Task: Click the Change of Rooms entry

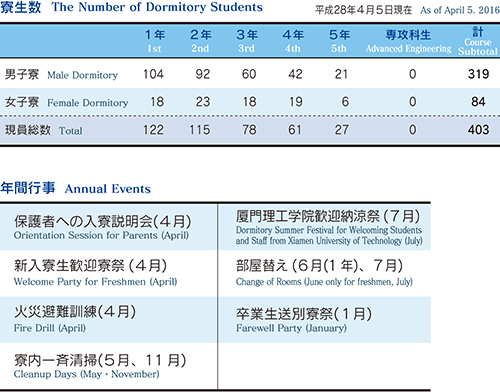Action: tap(324, 273)
